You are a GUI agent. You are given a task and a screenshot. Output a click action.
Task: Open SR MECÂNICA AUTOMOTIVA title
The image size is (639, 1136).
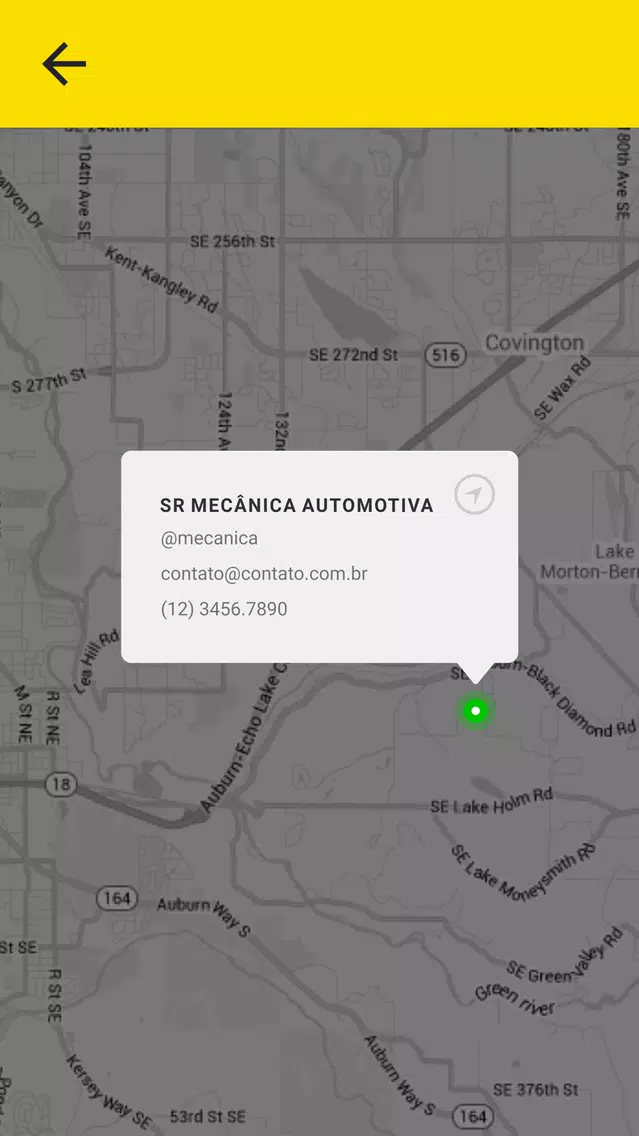(x=296, y=506)
